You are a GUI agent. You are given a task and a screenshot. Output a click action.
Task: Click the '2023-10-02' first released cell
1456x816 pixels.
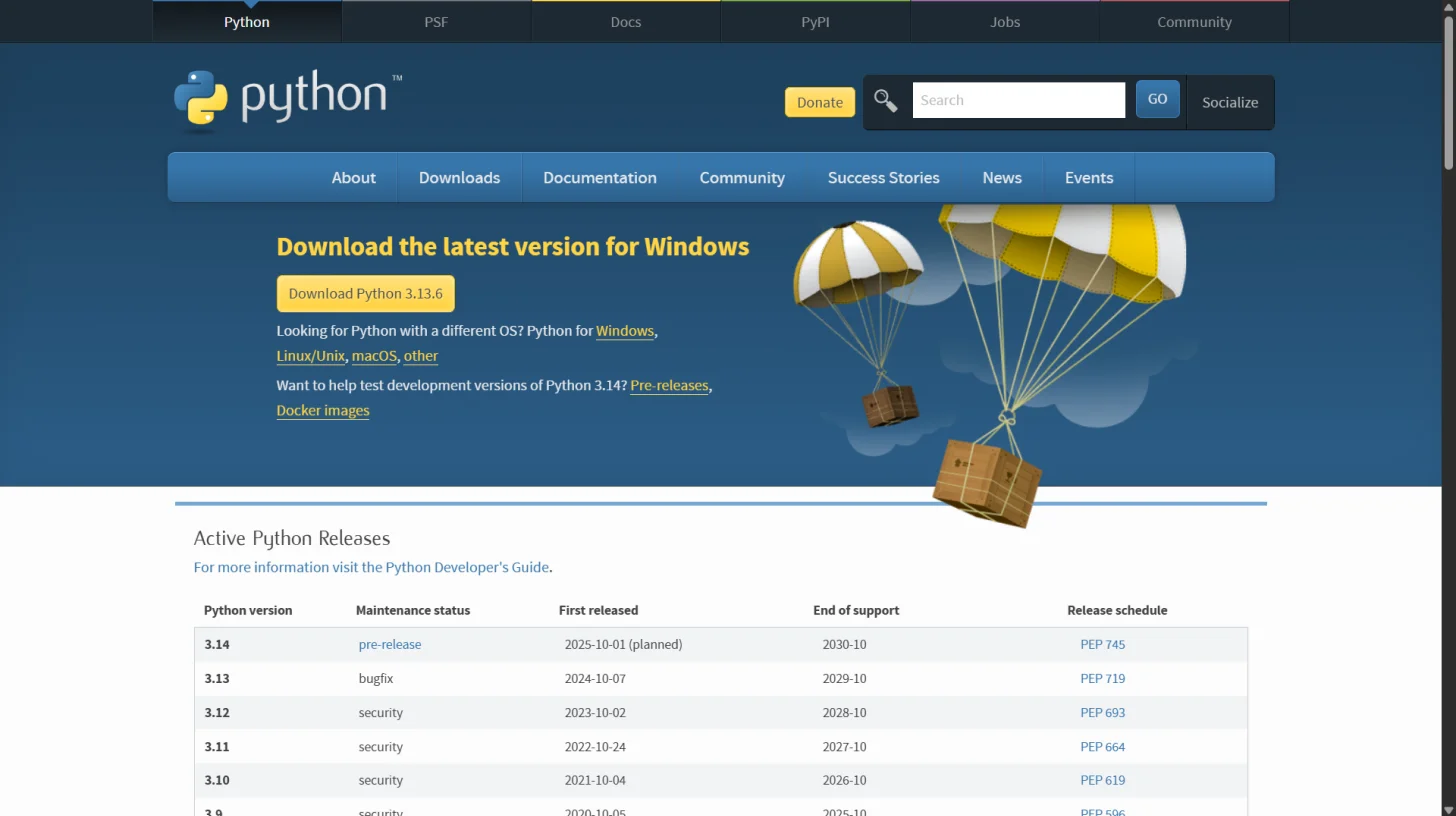point(595,712)
